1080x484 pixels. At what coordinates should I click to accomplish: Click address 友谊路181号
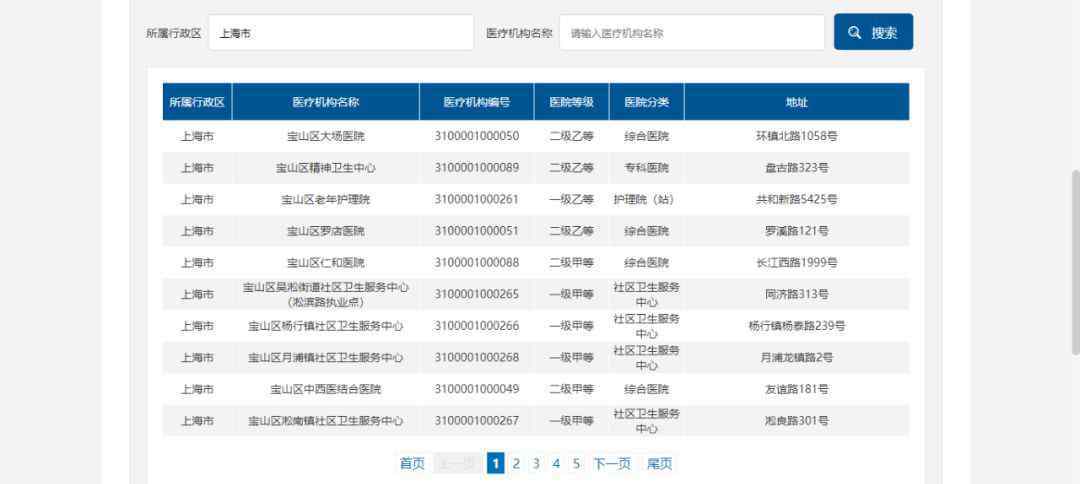(796, 390)
